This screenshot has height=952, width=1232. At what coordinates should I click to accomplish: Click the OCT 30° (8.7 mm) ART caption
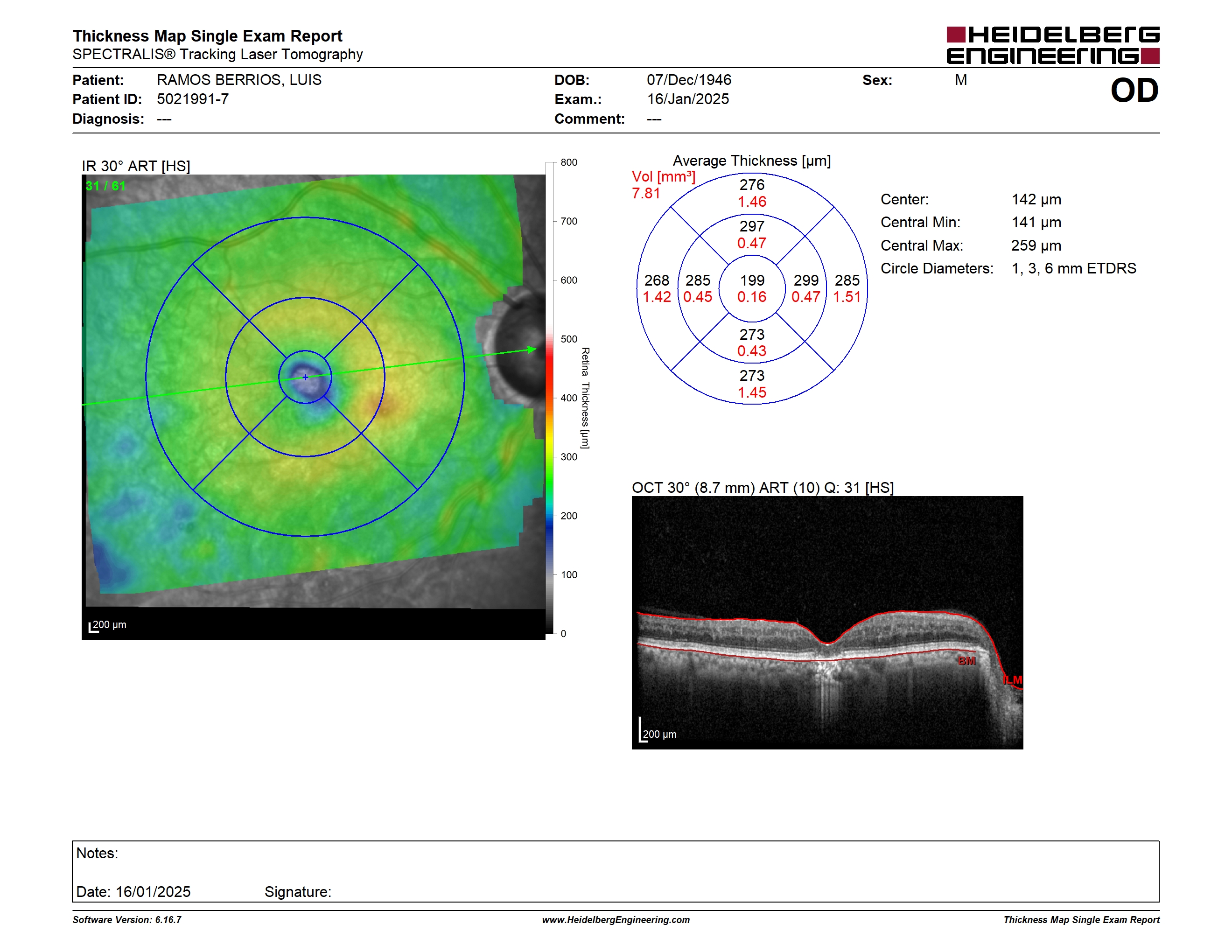pos(763,487)
